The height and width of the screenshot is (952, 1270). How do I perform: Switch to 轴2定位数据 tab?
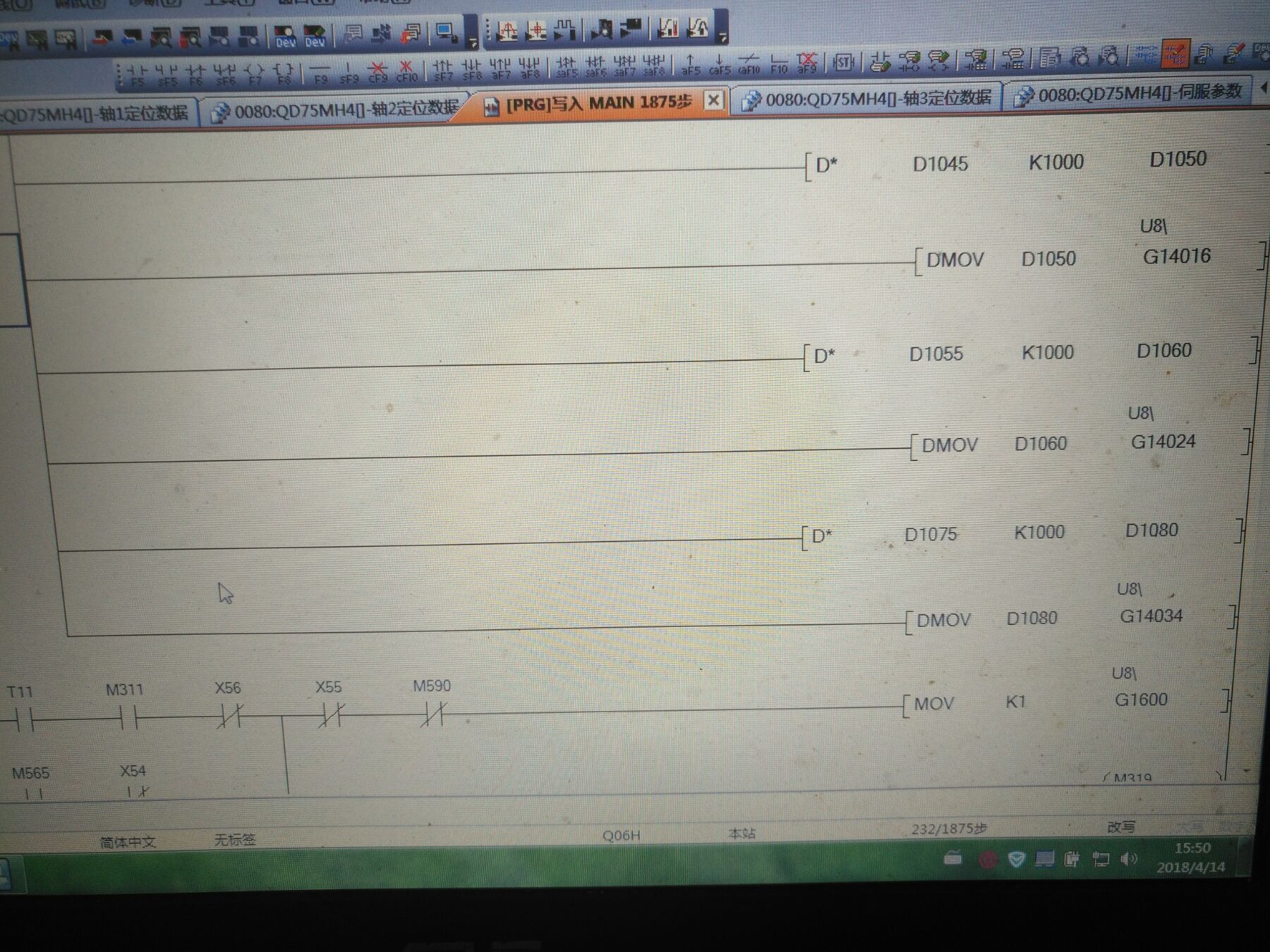tap(337, 109)
